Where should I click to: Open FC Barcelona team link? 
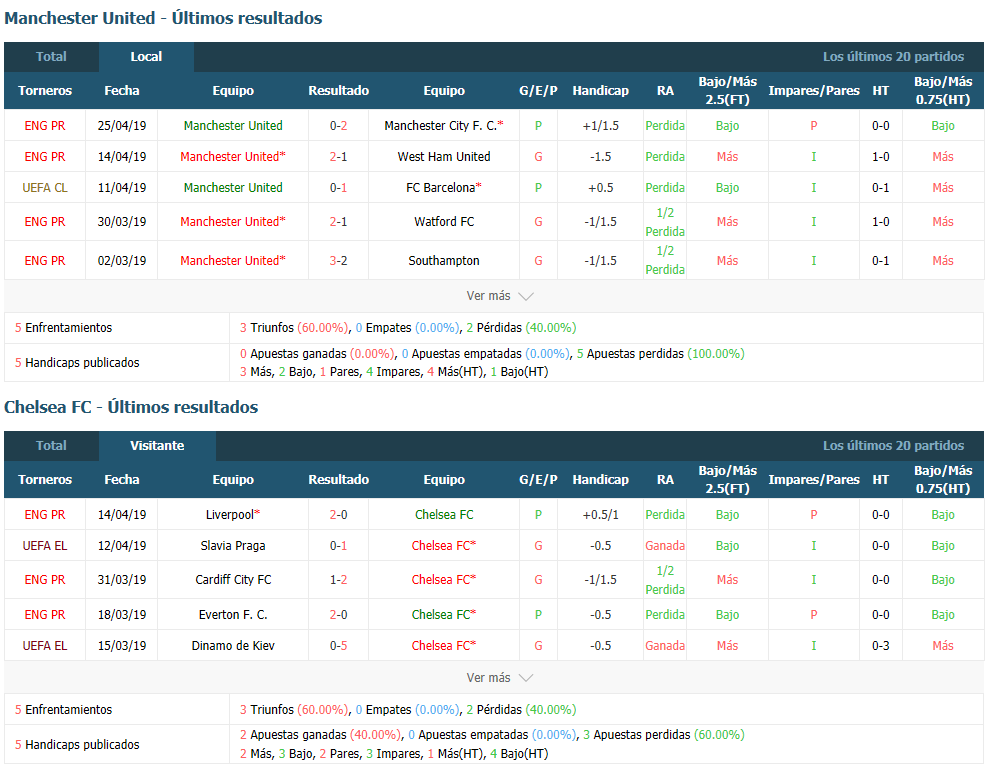pyautogui.click(x=443, y=187)
